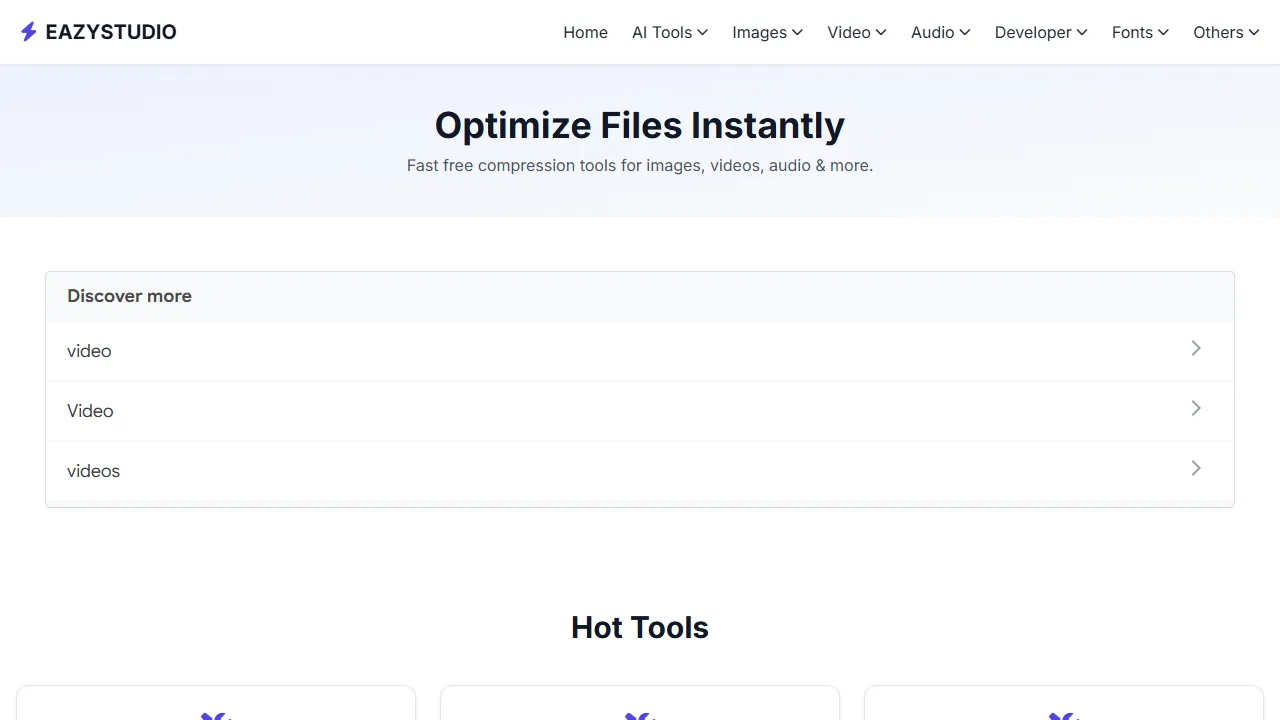The height and width of the screenshot is (720, 1280).
Task: Open the Images dropdown
Action: (767, 32)
